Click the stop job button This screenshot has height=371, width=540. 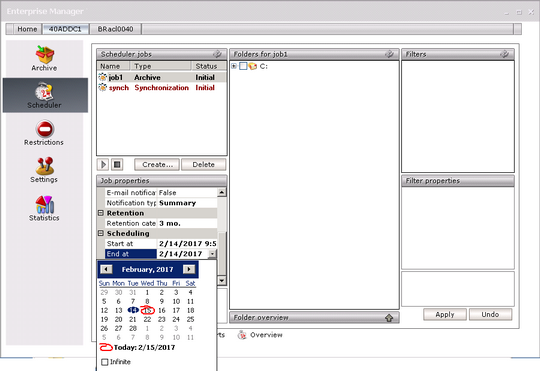(x=117, y=165)
